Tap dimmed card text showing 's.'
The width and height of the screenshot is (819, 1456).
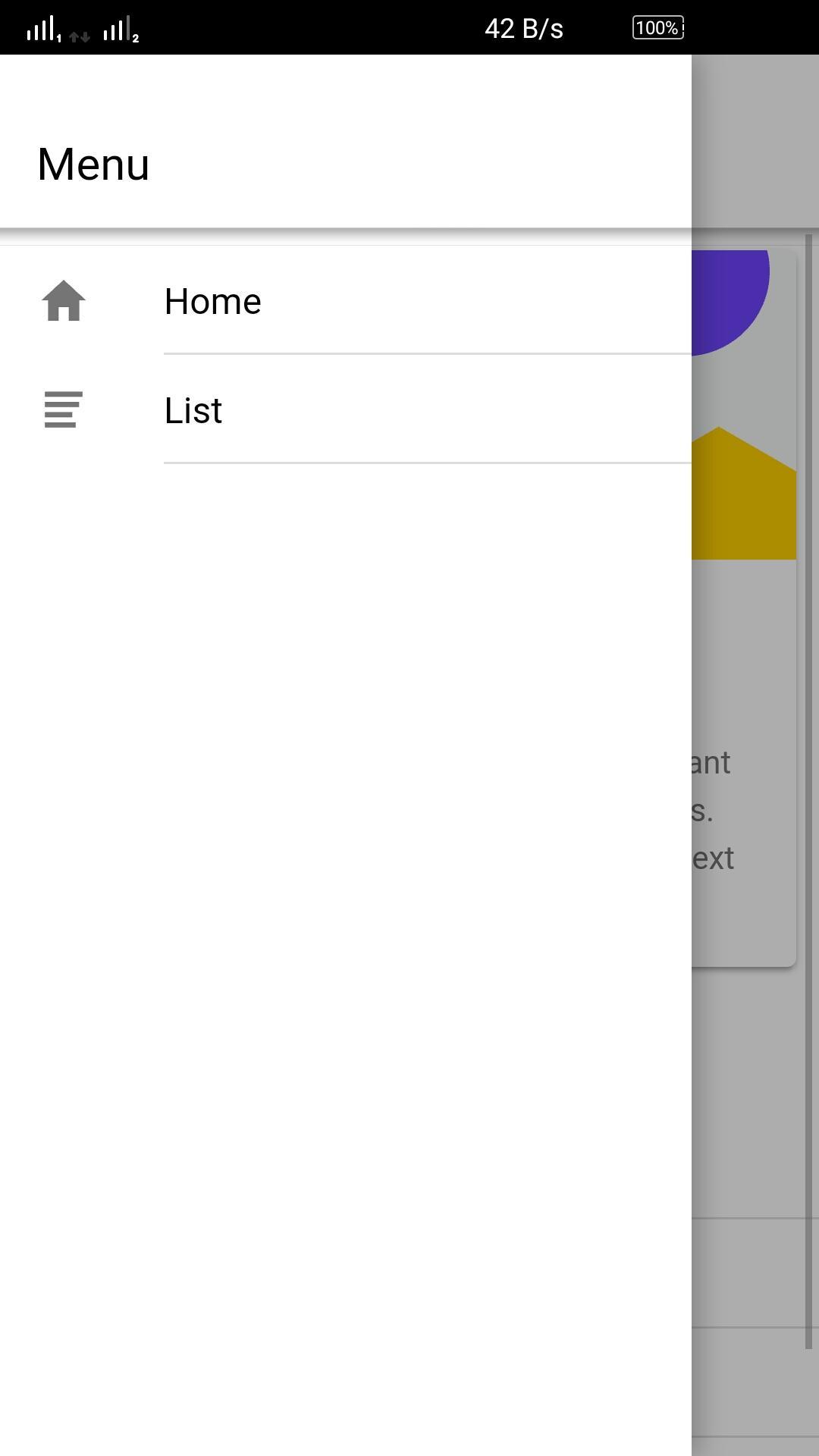point(702,810)
